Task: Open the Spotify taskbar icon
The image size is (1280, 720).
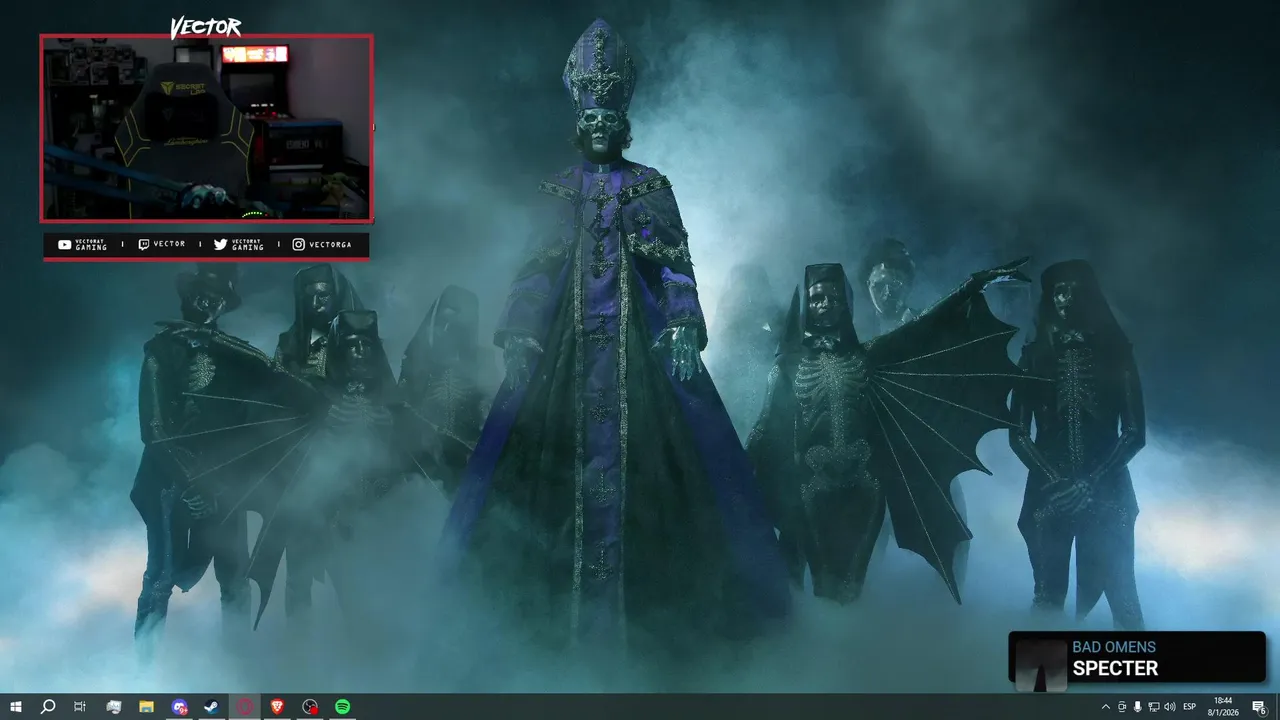Action: tap(342, 707)
